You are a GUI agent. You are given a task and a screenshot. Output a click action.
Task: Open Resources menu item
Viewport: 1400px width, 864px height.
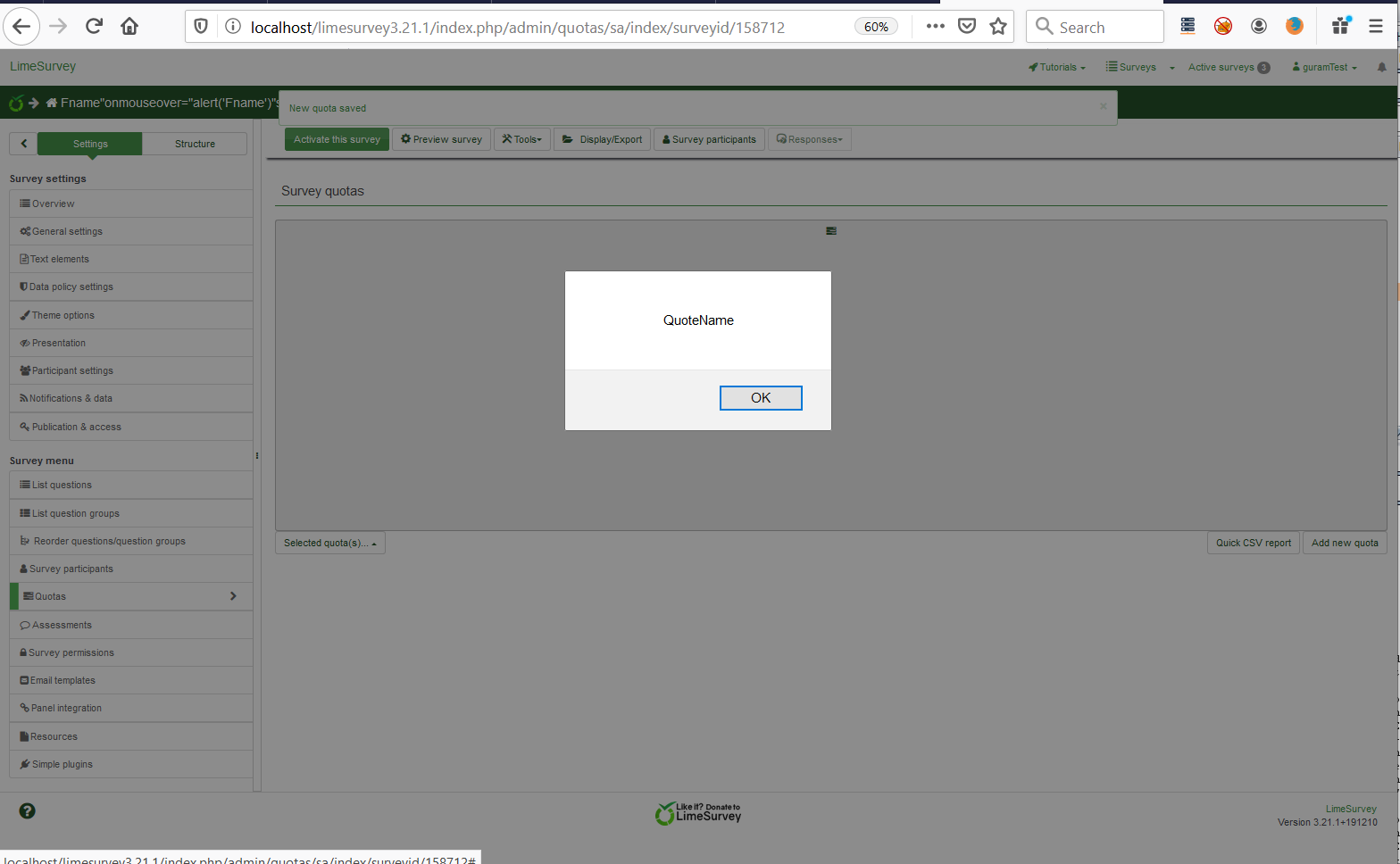(131, 736)
